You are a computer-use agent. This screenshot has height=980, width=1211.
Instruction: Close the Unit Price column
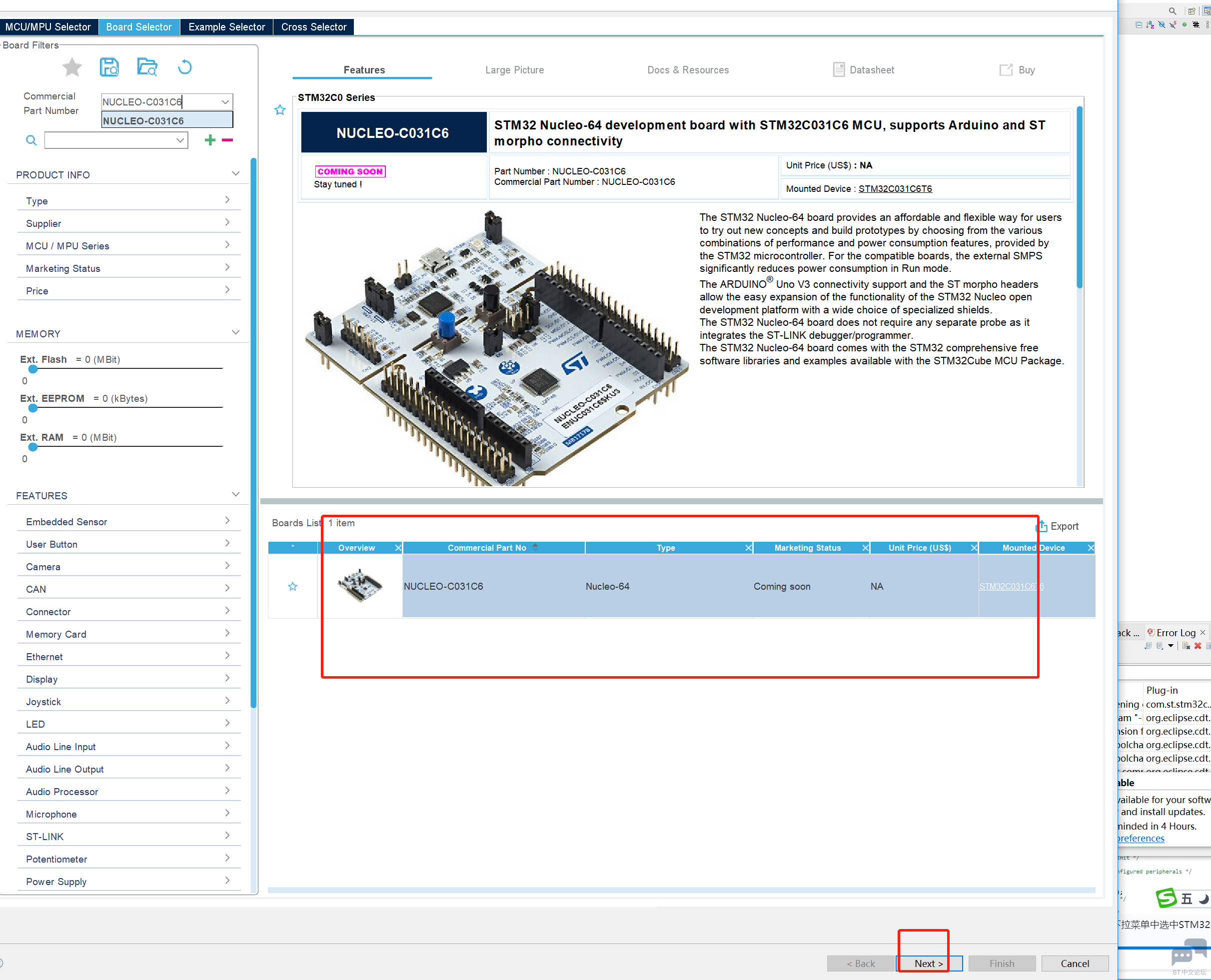[974, 548]
